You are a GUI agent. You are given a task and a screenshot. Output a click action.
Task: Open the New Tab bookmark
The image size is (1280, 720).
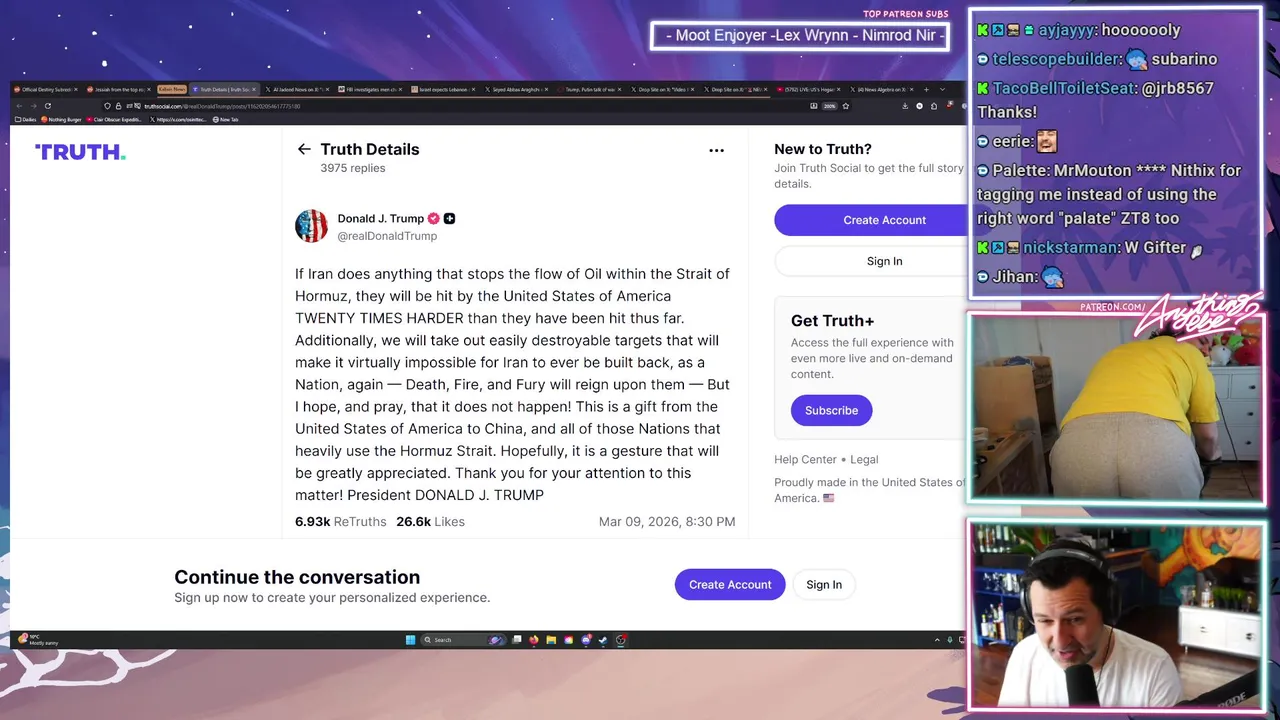point(226,119)
